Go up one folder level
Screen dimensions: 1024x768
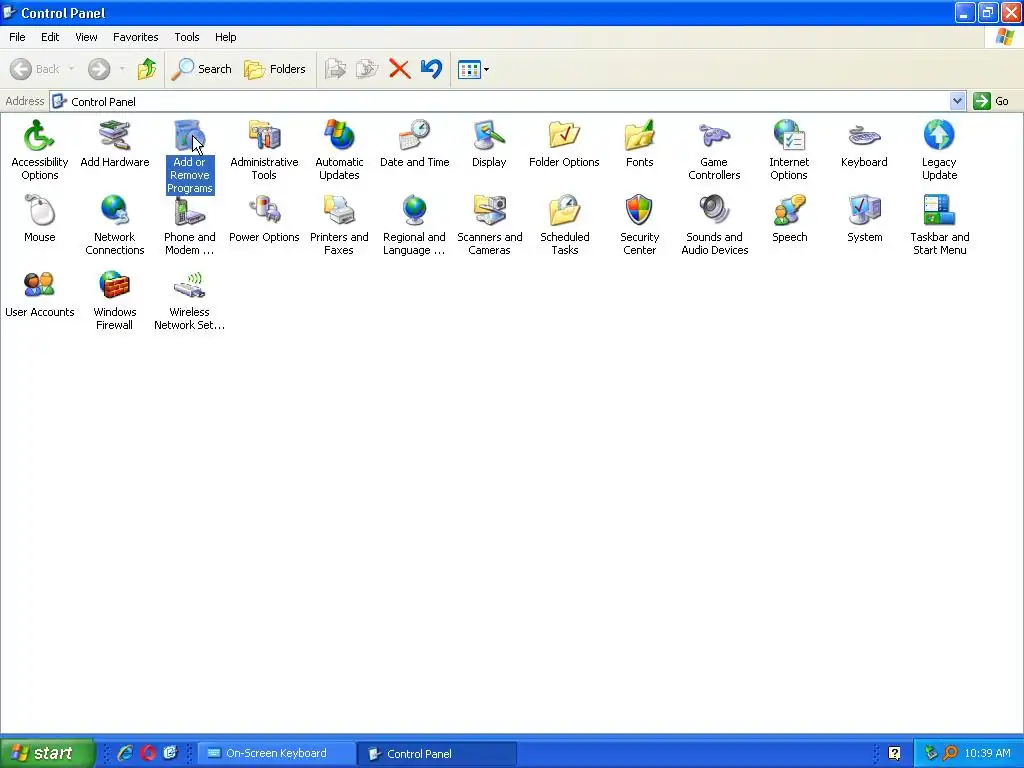147,69
